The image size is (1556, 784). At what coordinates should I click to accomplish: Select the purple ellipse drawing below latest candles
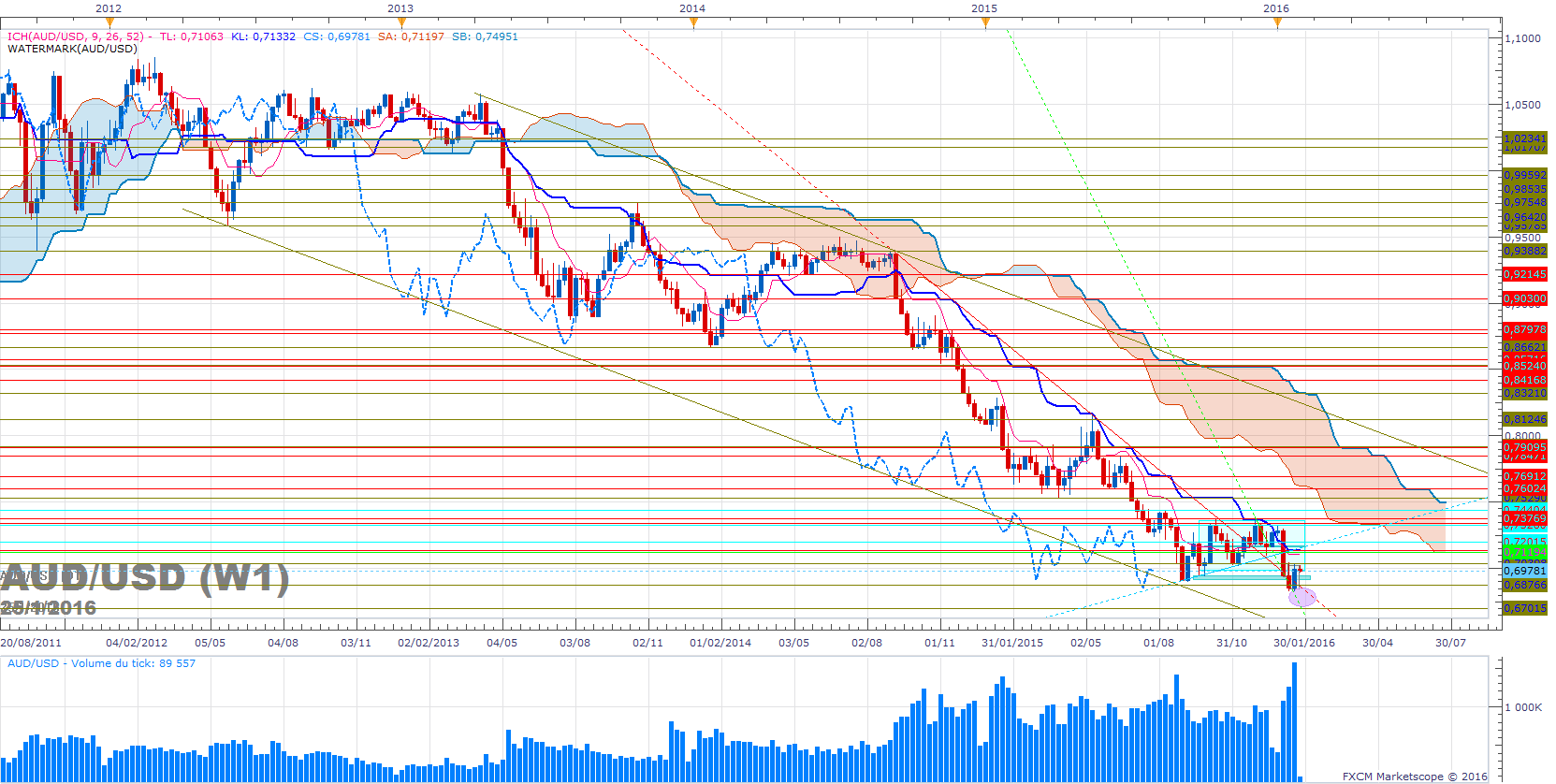coord(1302,596)
